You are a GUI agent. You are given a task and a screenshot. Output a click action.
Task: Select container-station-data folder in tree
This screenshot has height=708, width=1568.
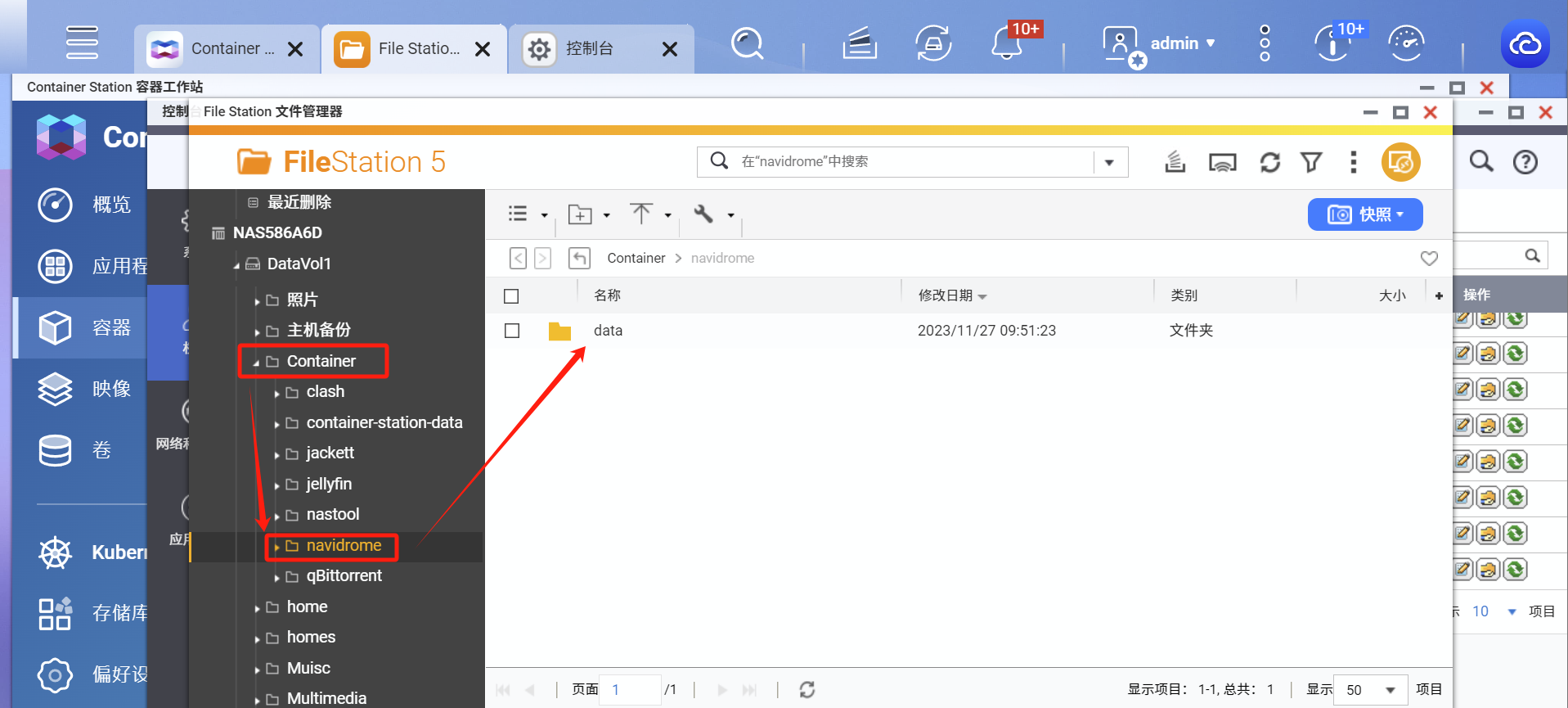tap(384, 422)
